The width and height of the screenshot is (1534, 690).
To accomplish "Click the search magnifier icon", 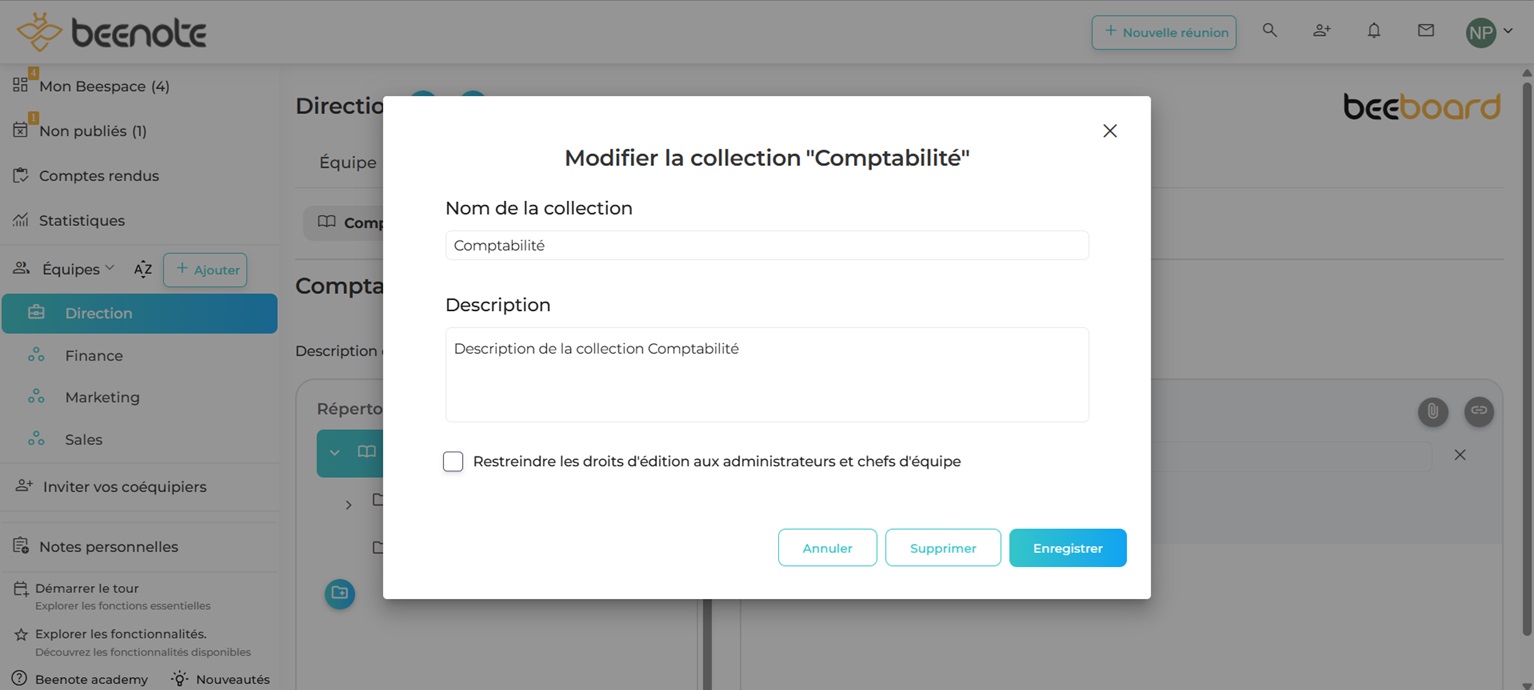I will pyautogui.click(x=1270, y=31).
